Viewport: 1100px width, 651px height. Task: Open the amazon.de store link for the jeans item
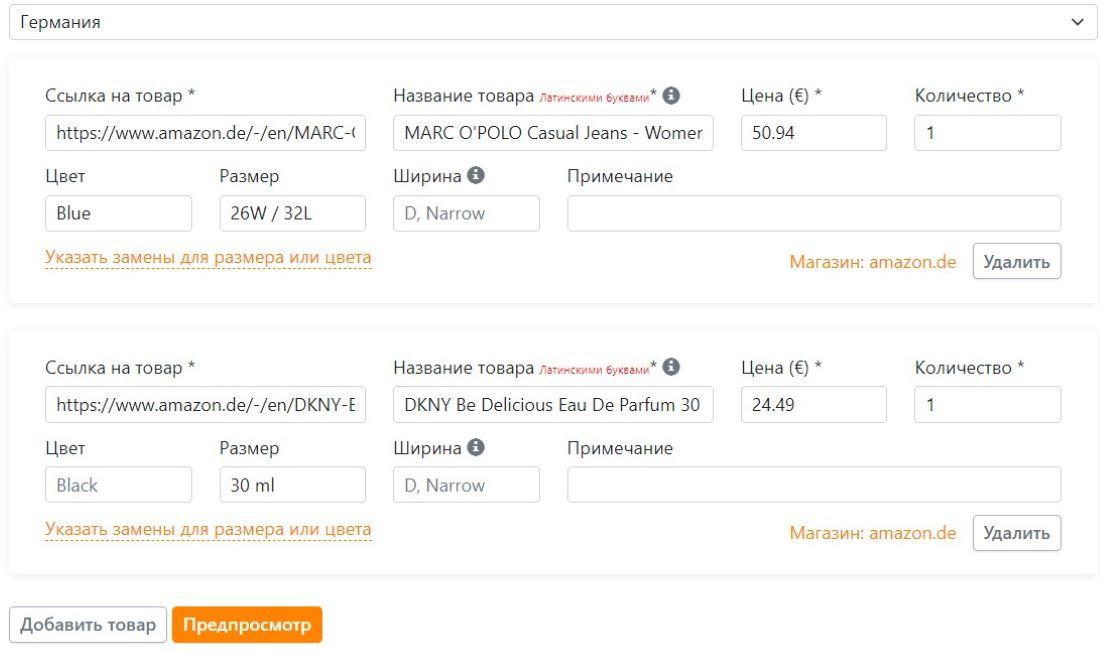872,262
